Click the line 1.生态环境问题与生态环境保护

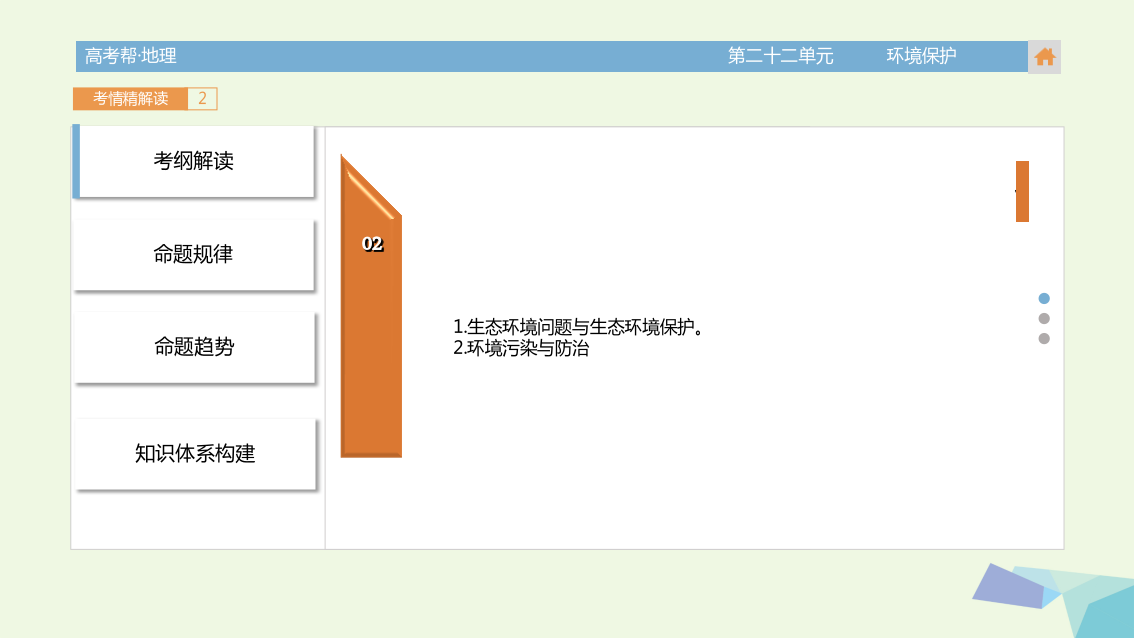(578, 327)
